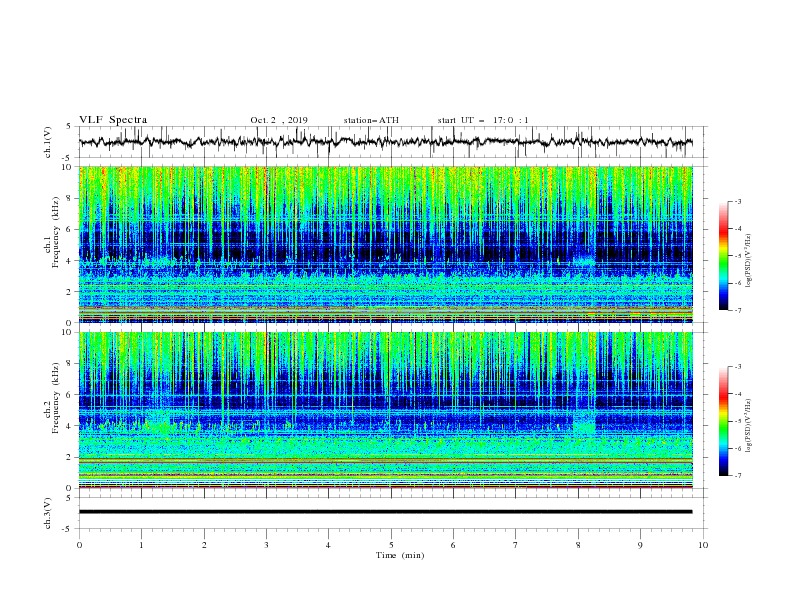Click the ch.2 "Frequency (kHz)" axis label
Image resolution: width=792 pixels, height=612 pixels.
[56, 398]
